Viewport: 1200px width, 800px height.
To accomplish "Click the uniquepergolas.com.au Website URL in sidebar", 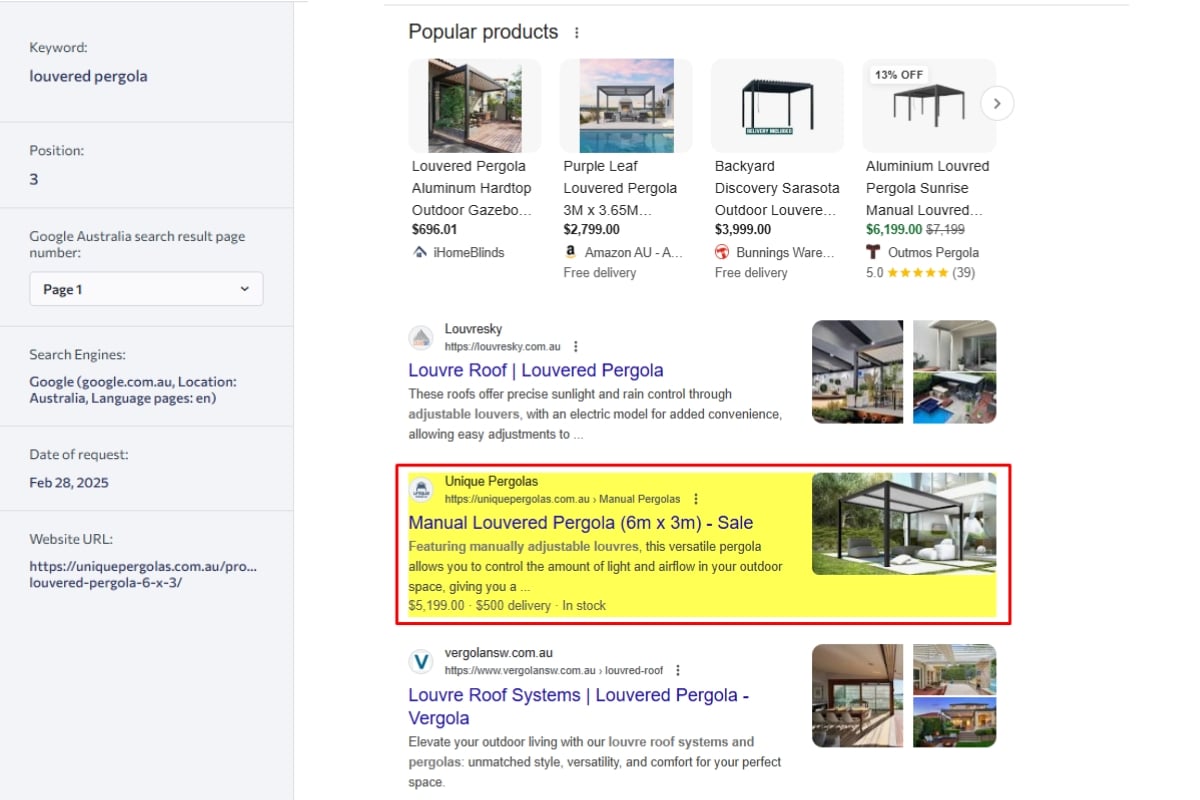I will 143,574.
